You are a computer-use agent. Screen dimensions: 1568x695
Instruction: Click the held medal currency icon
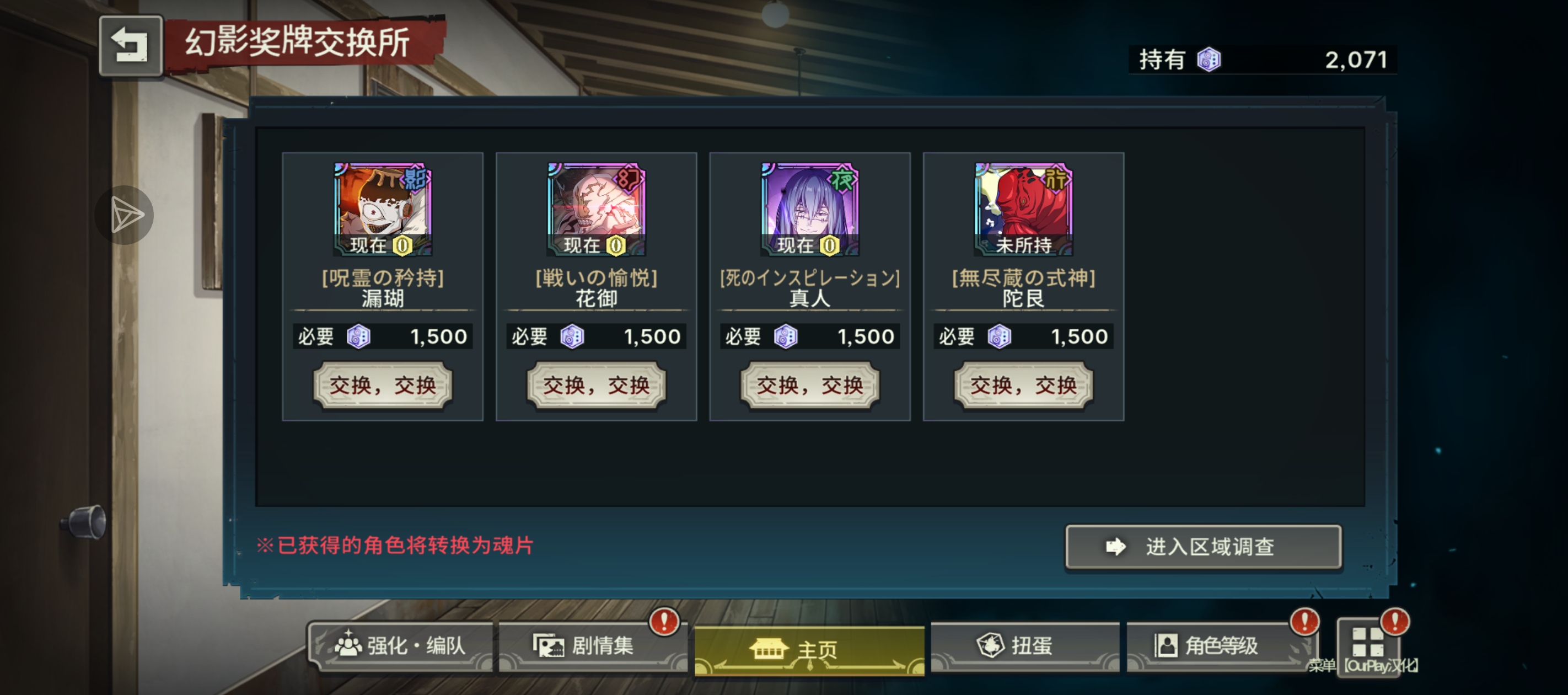coord(1209,60)
